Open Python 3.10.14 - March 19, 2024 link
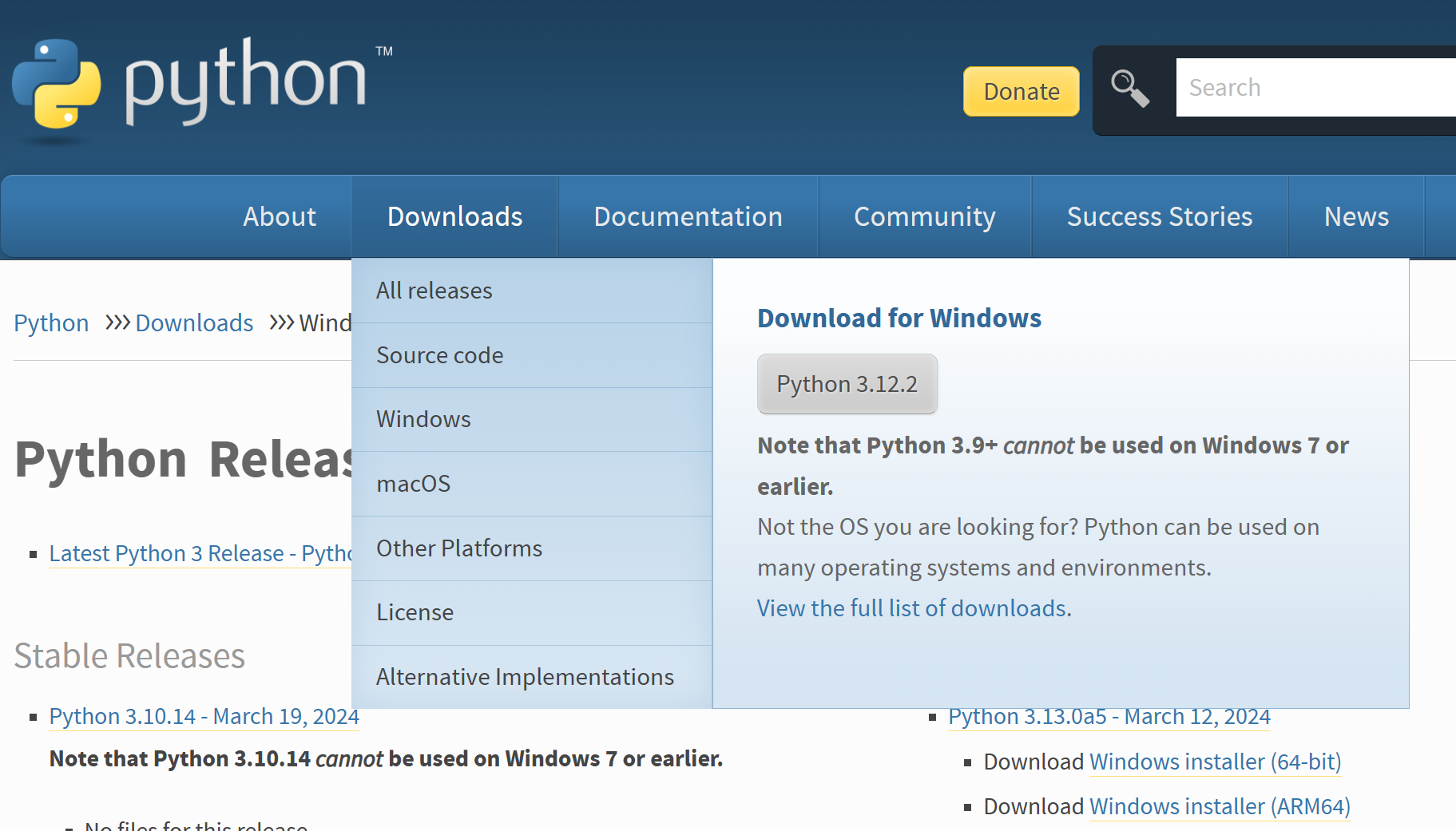Viewport: 1456px width, 831px height. pos(204,717)
